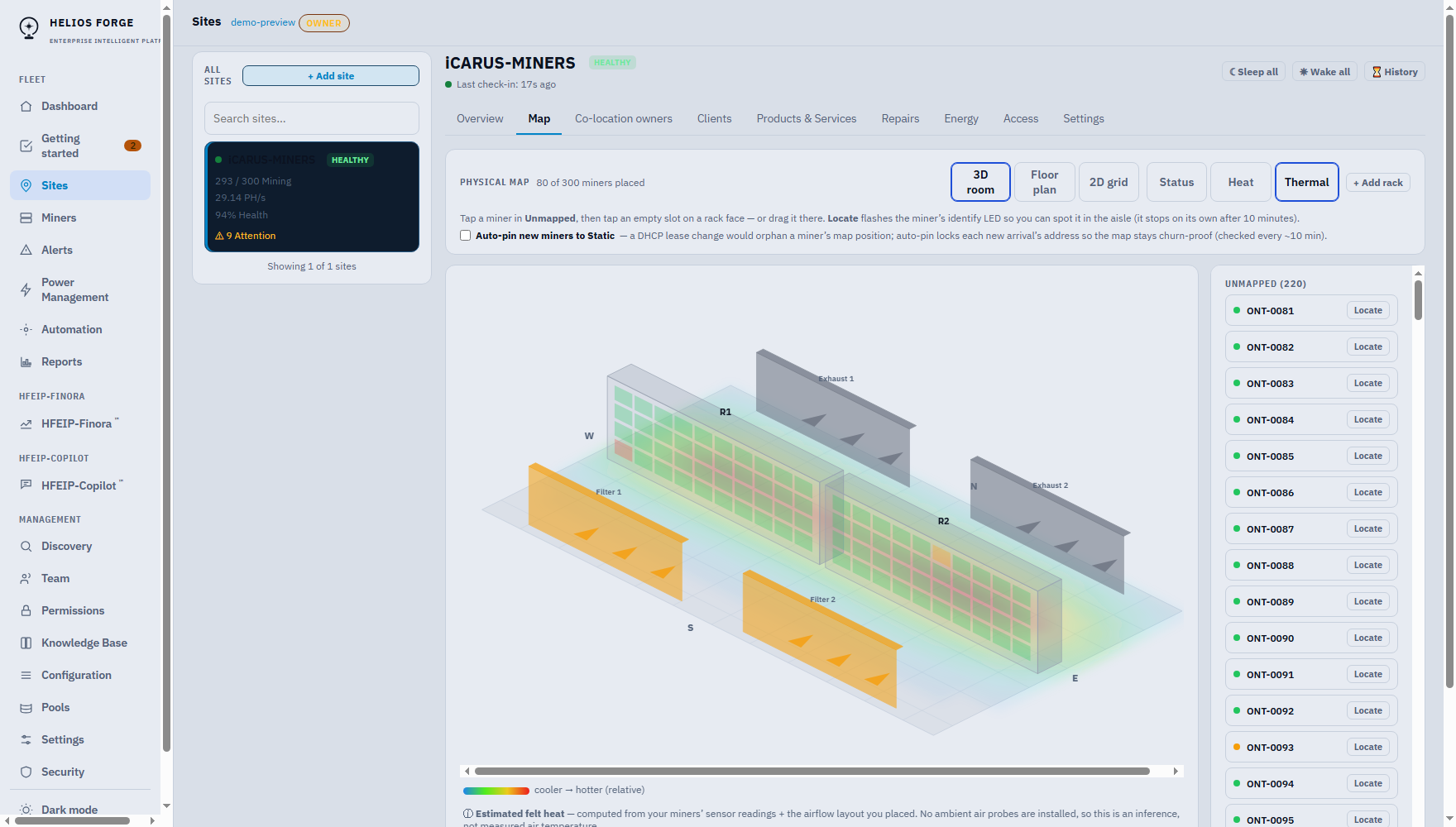Toggle the Heat overlay
1456x827 pixels.
1240,182
